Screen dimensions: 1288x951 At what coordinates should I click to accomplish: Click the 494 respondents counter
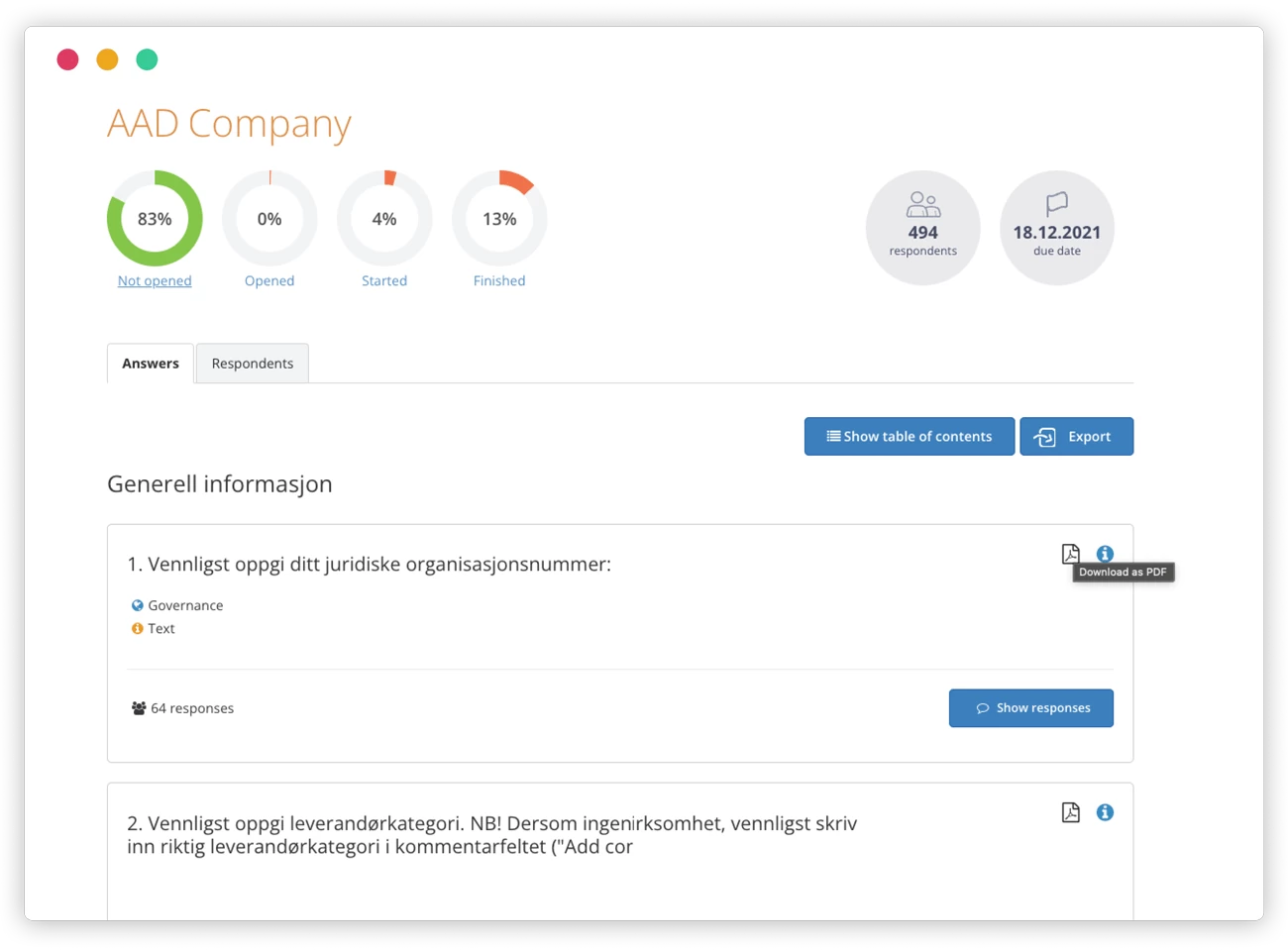[923, 228]
